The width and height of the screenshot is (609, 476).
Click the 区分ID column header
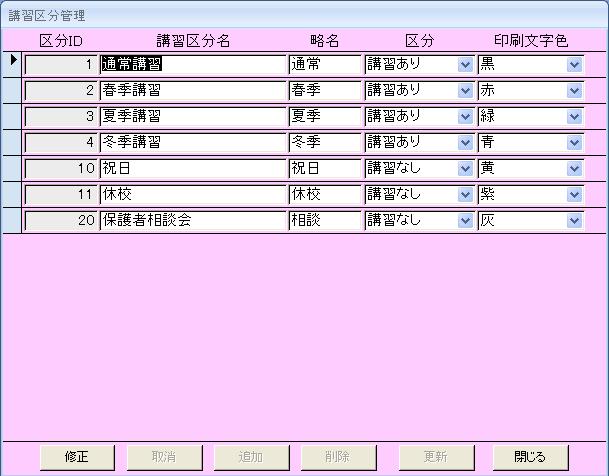coord(61,40)
